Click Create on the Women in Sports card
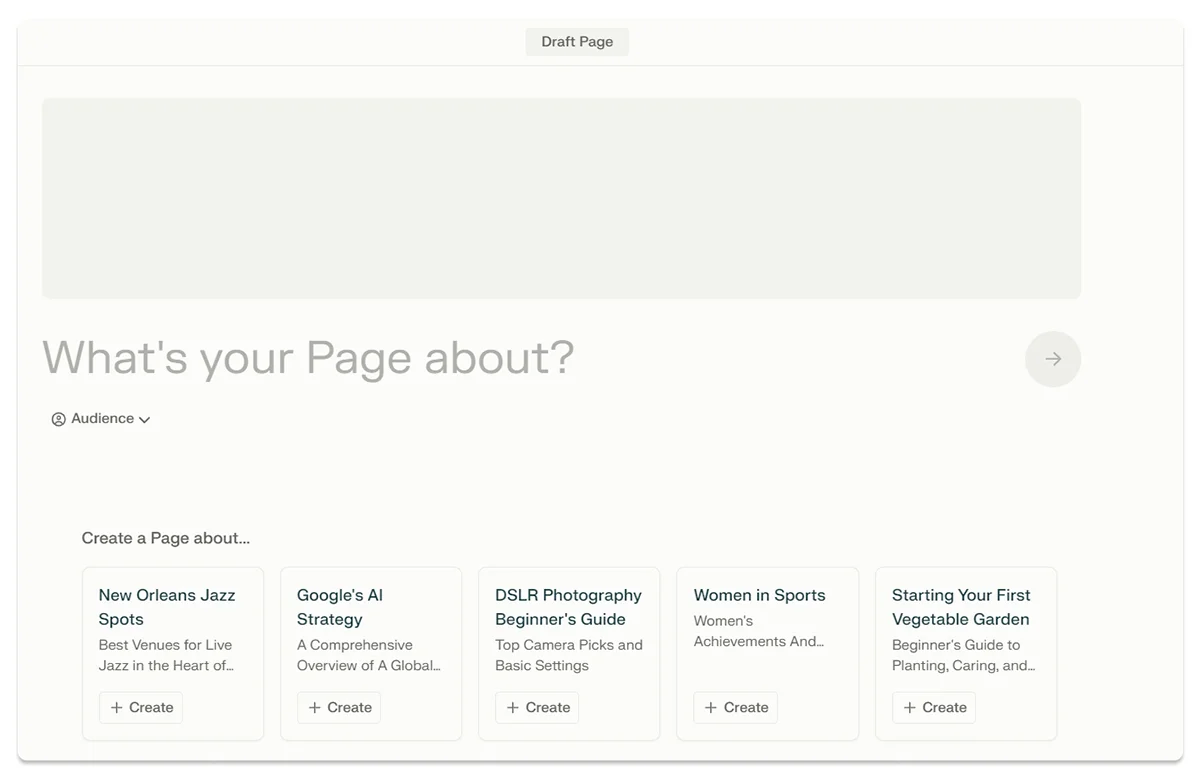1200x780 pixels. pos(736,707)
